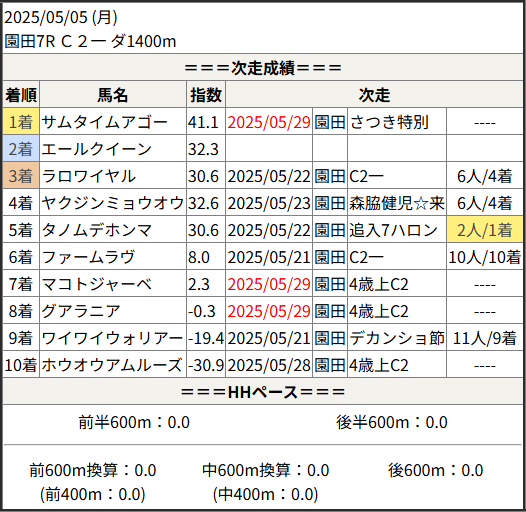Click the 2025/05/28 date for ホウオウアムルーズ
Viewport: 526px width, 512px height.
[x=269, y=365]
